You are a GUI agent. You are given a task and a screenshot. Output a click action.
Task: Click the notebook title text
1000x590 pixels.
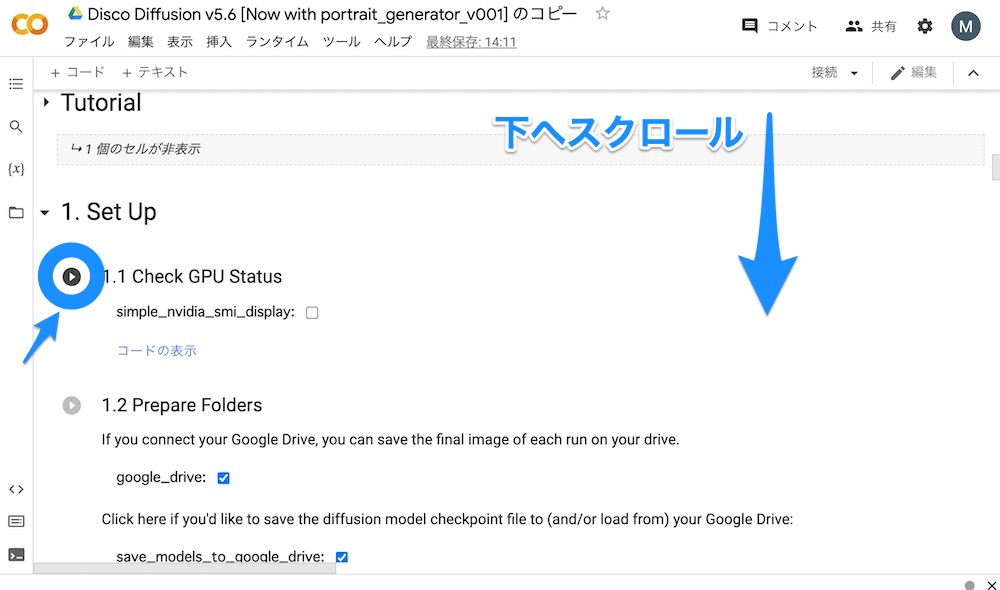[332, 14]
